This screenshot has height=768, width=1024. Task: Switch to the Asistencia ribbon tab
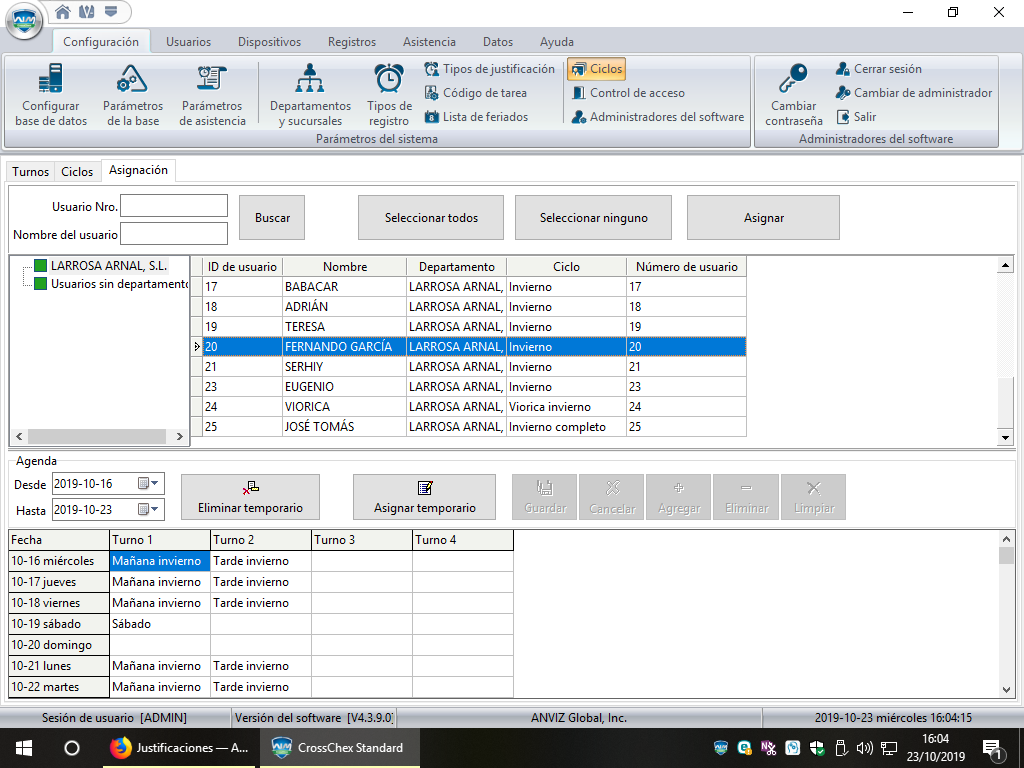(429, 42)
